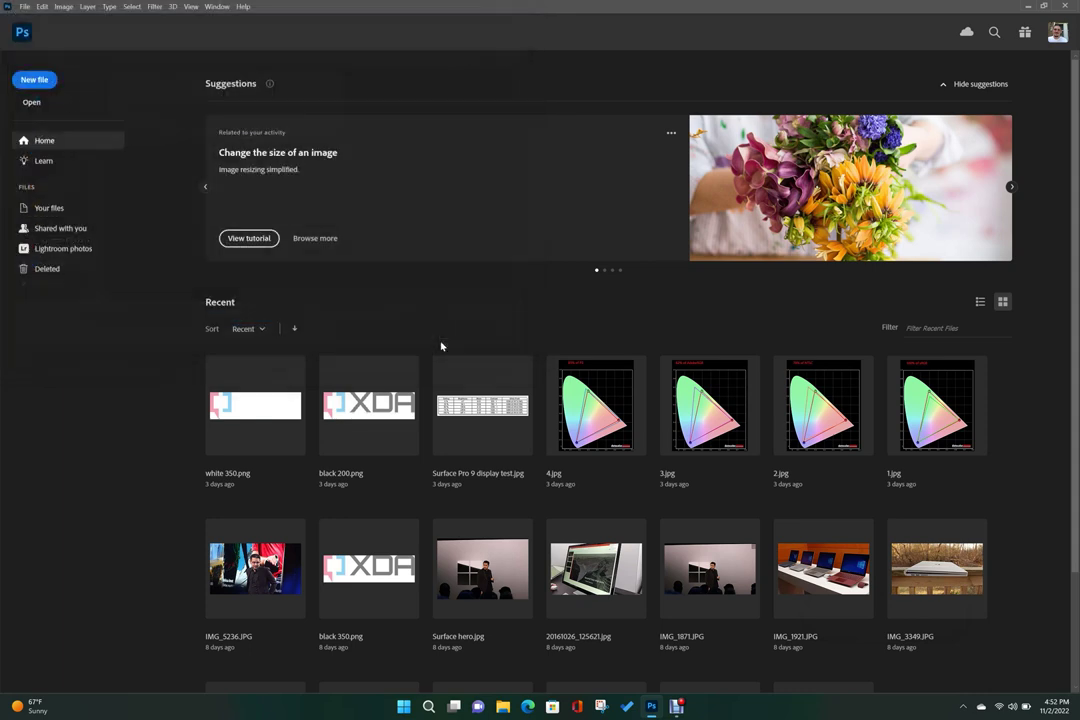Image resolution: width=1080 pixels, height=720 pixels.
Task: Open the IMG_1921.JPG thumbnail
Action: pyautogui.click(x=824, y=568)
